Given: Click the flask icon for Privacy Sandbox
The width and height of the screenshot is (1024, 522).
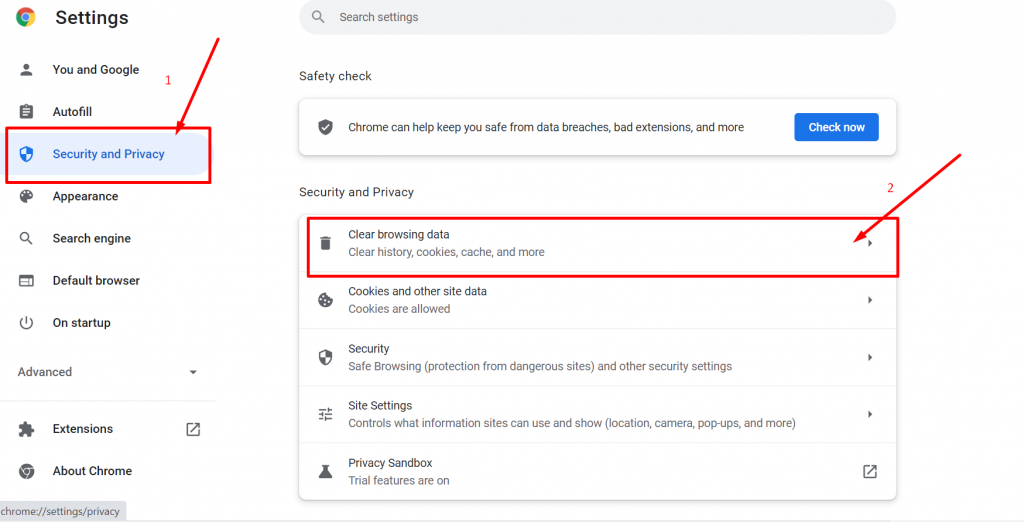Looking at the screenshot, I should (x=325, y=471).
